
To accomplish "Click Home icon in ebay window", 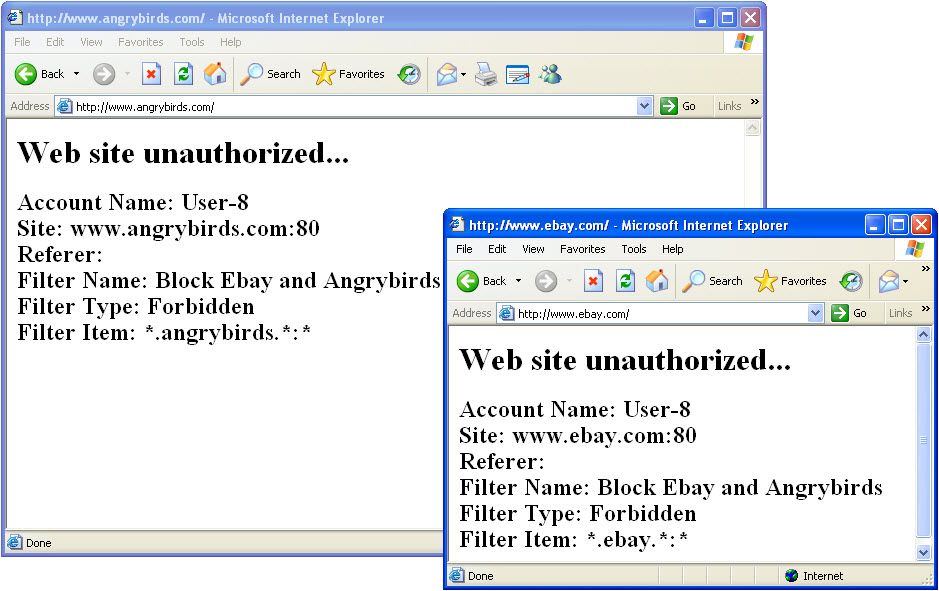I will pos(657,280).
